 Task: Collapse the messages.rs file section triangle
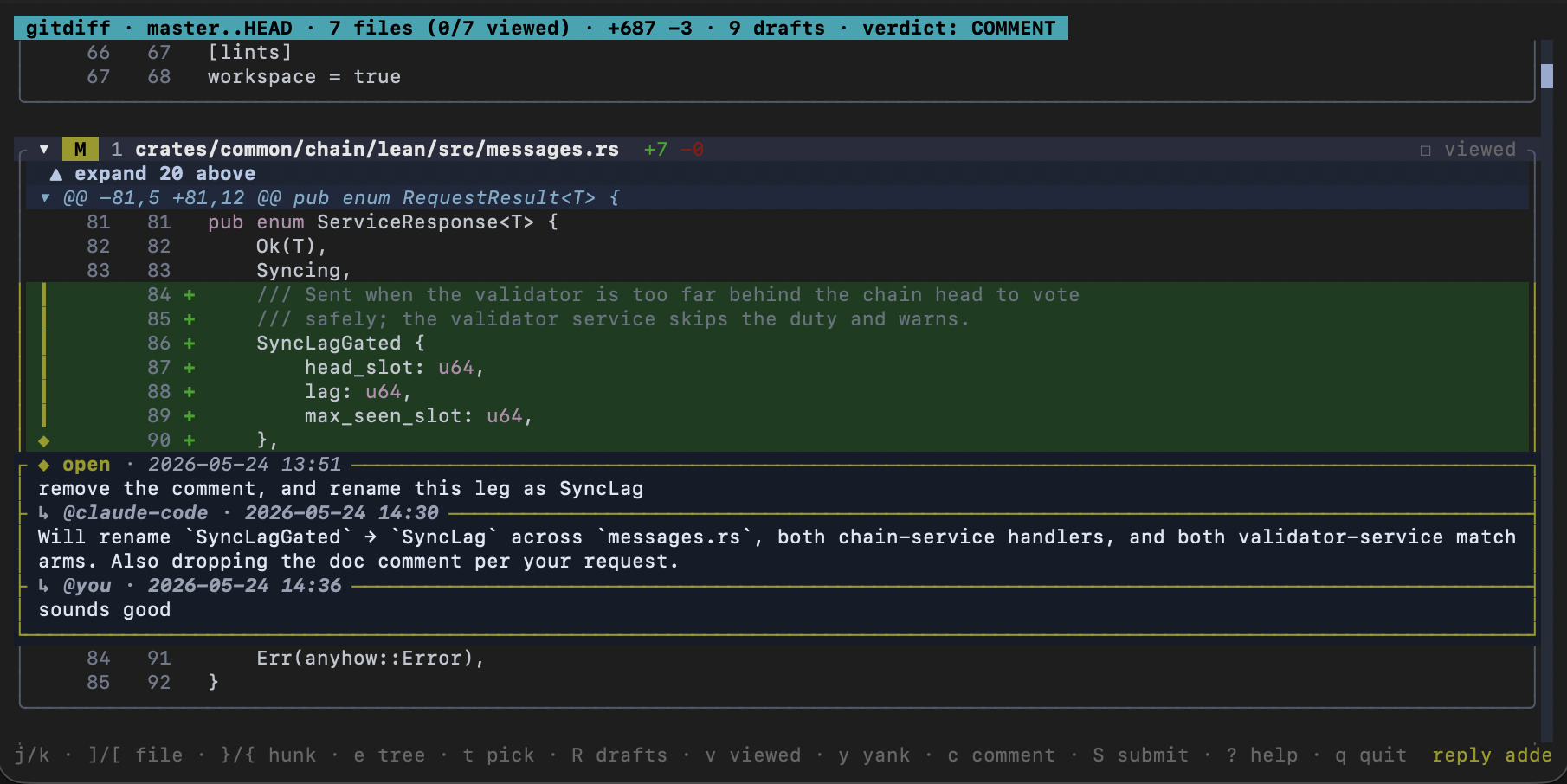point(43,150)
